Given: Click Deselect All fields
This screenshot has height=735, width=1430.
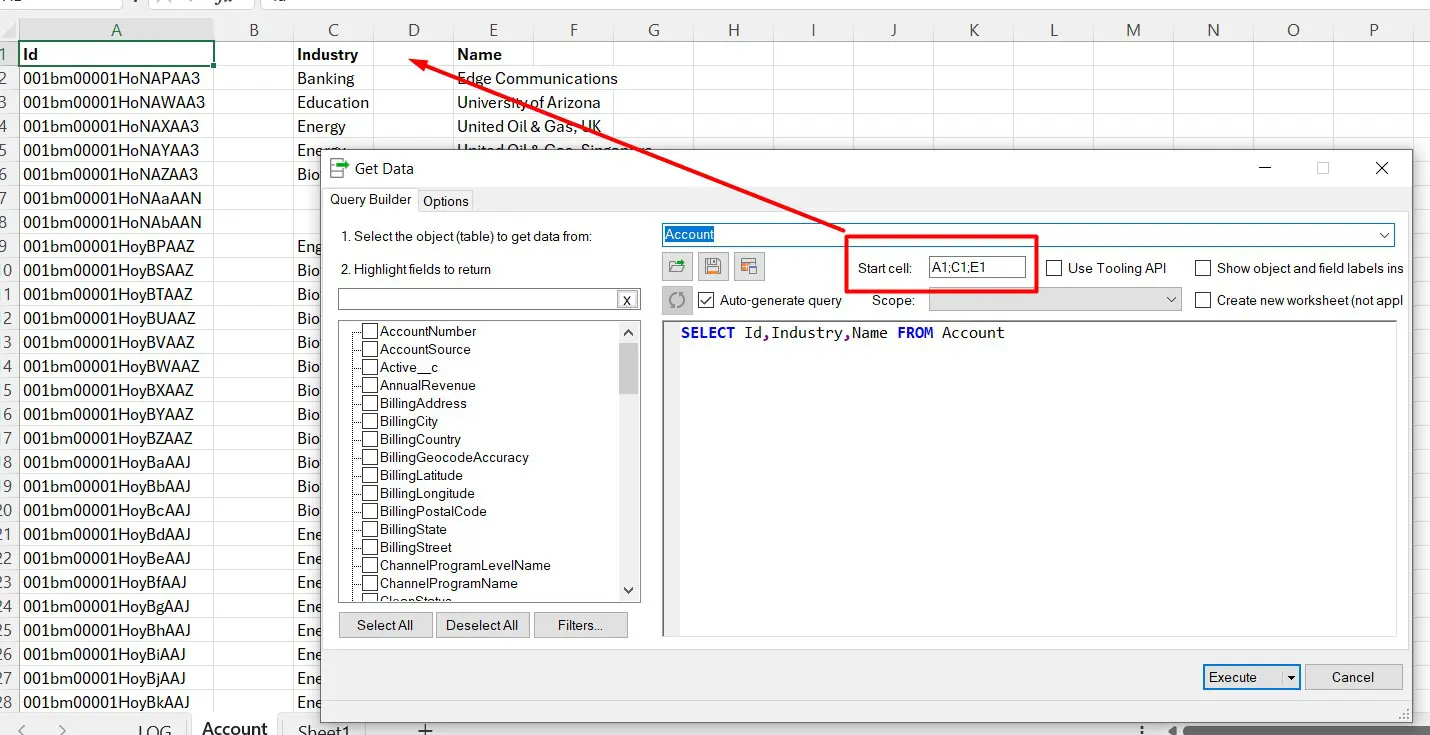Looking at the screenshot, I should pos(482,625).
